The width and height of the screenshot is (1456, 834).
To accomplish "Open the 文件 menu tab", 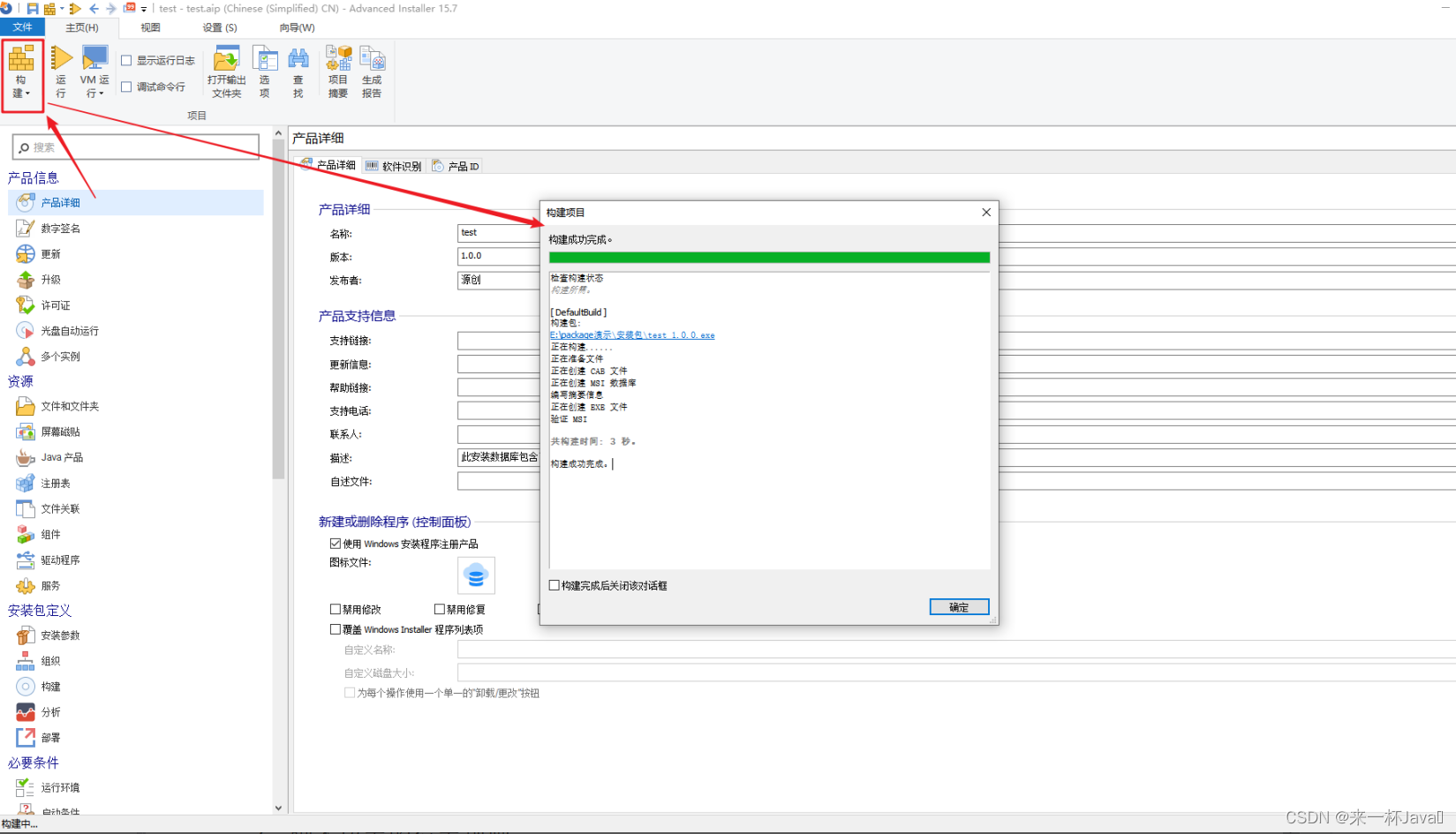I will [x=22, y=27].
